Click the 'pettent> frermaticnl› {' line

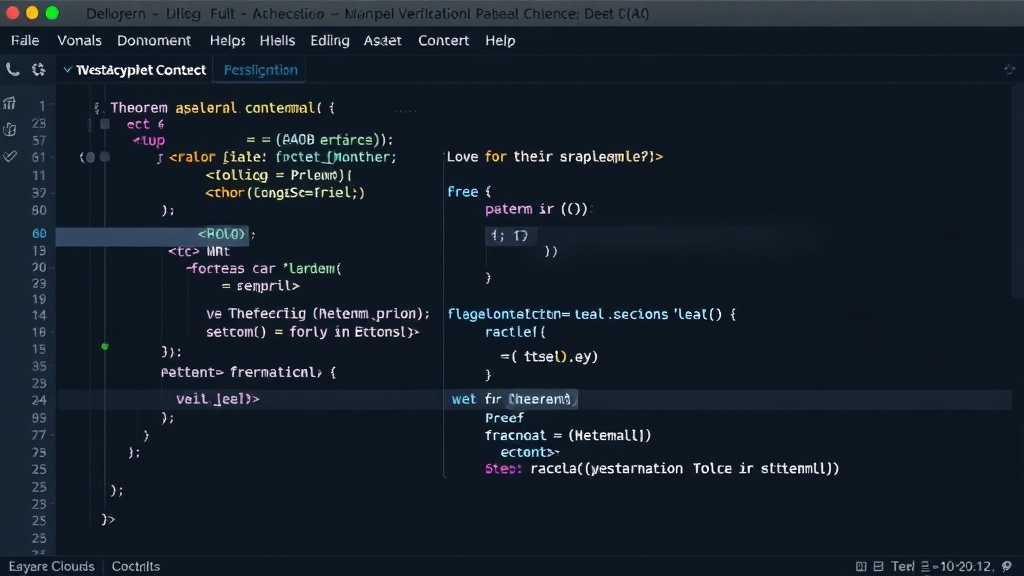coord(248,372)
